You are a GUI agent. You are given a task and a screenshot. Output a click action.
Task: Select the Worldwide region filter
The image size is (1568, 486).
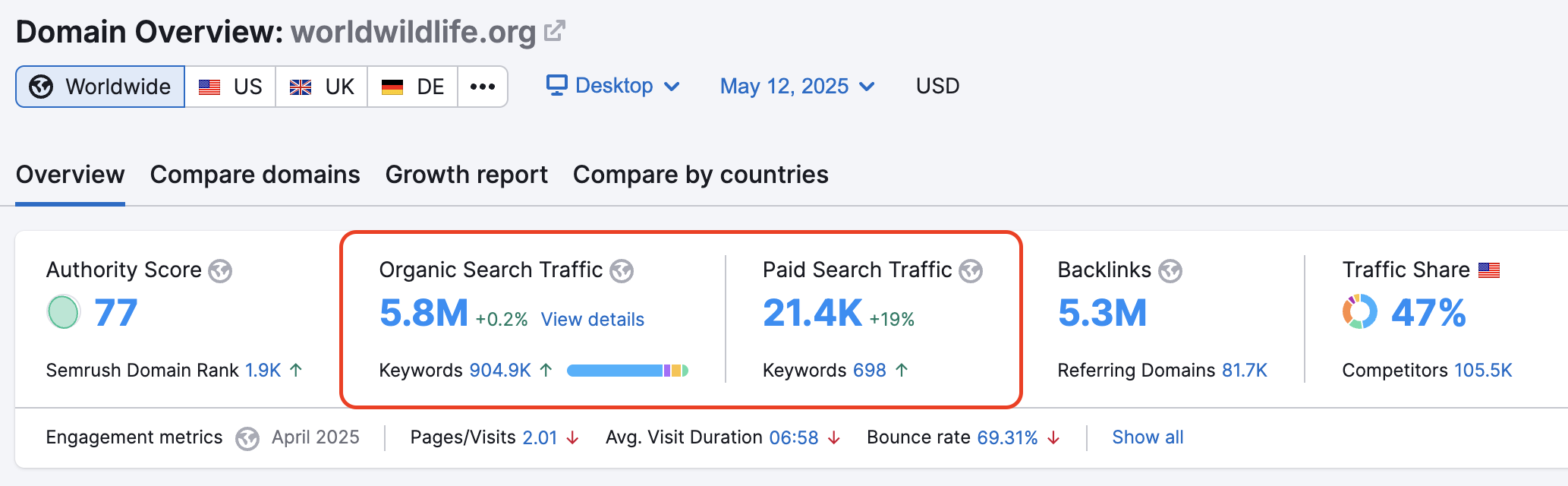click(x=99, y=86)
